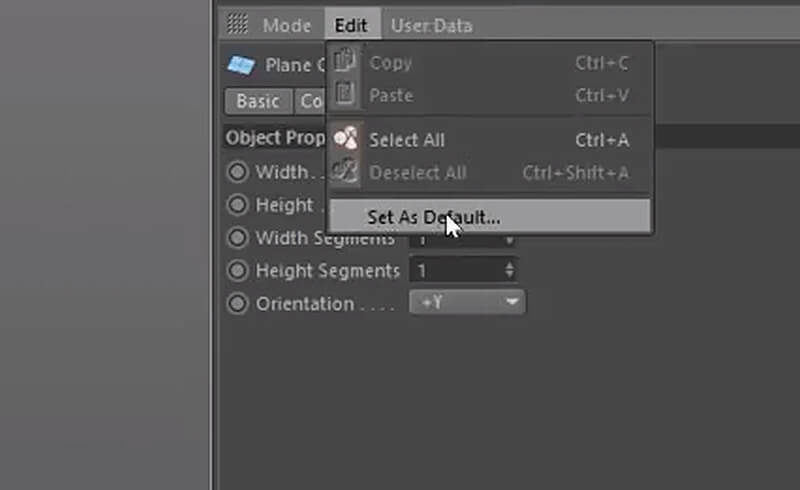Click the Copy clipboard icon
Viewport: 800px width, 490px height.
pos(345,60)
